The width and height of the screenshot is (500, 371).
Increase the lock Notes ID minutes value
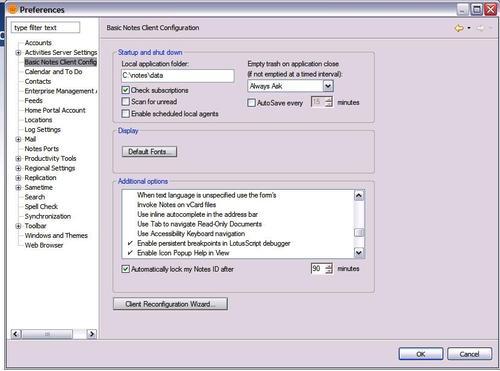click(x=329, y=266)
